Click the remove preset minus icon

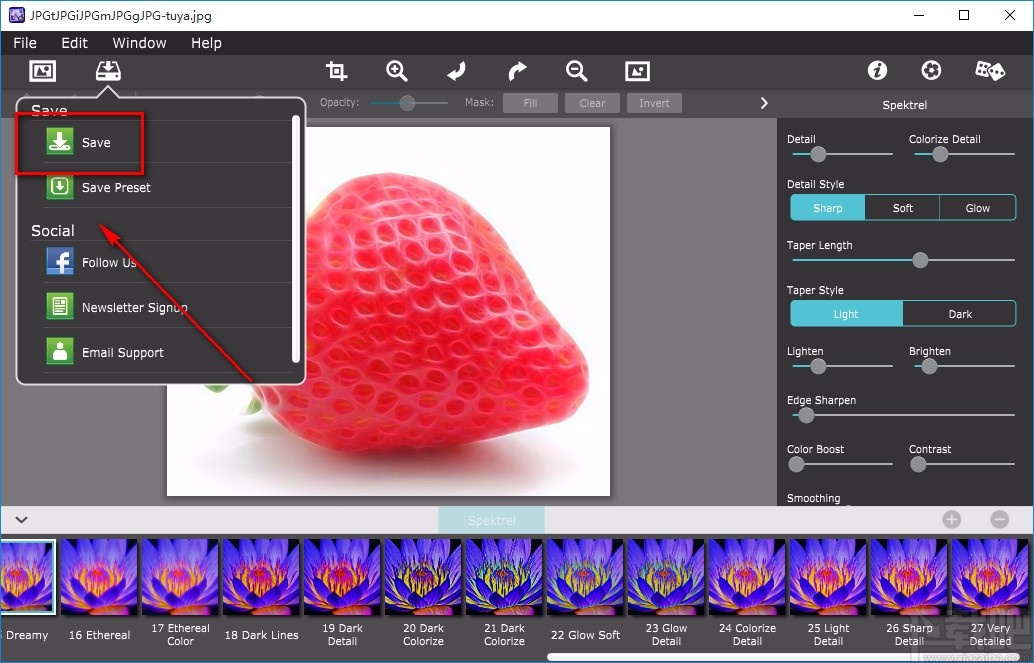point(1000,520)
